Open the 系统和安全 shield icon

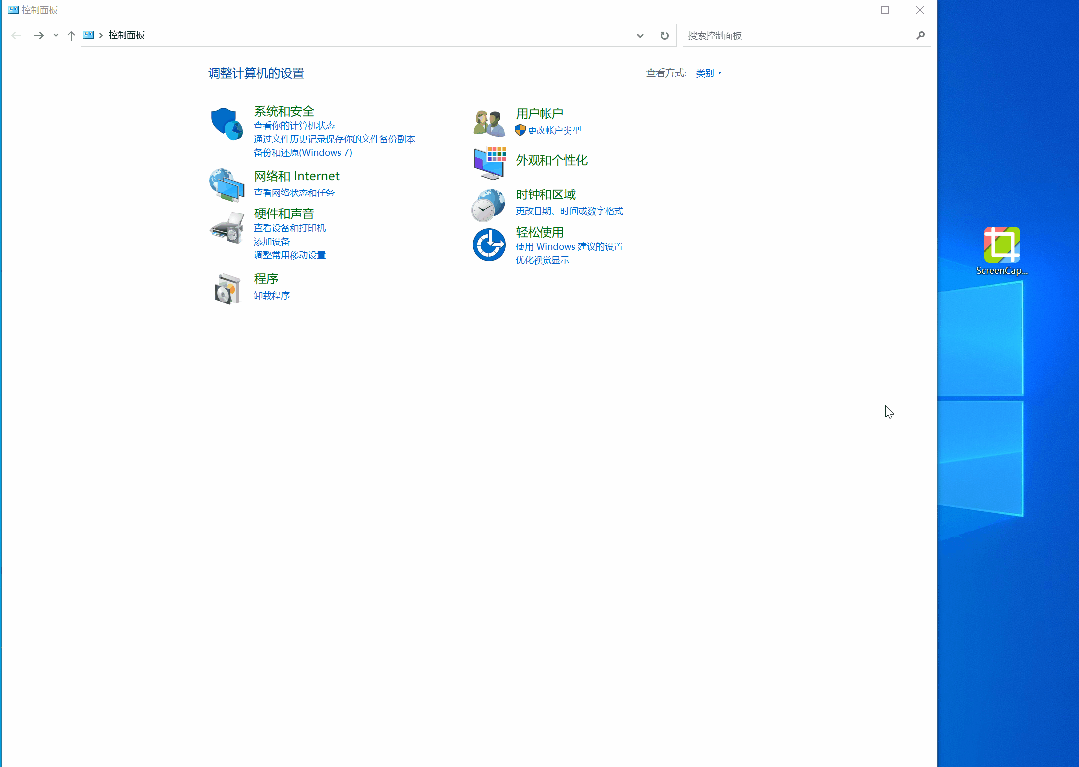tap(227, 122)
